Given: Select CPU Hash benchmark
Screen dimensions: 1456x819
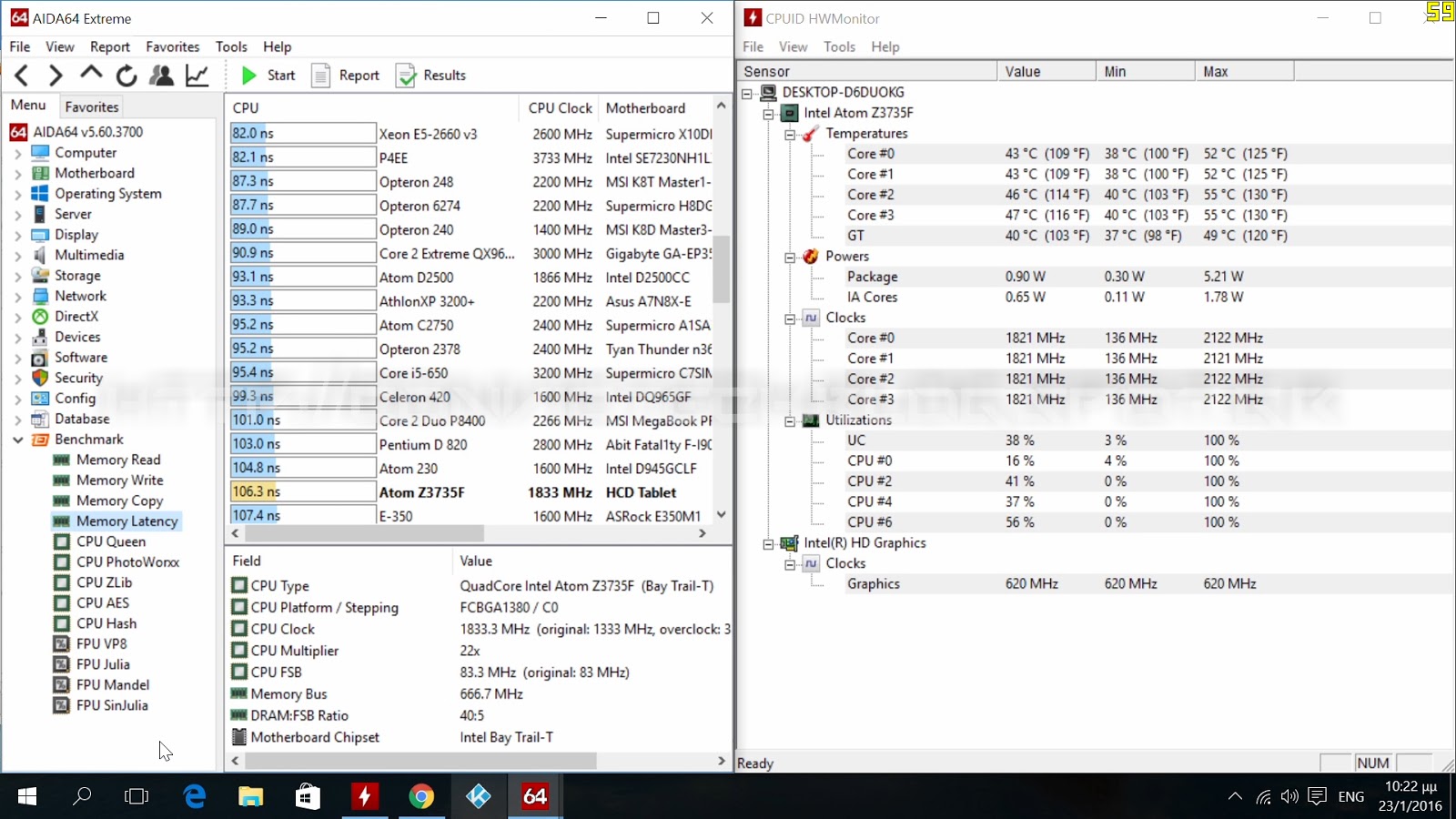Looking at the screenshot, I should click(x=106, y=623).
